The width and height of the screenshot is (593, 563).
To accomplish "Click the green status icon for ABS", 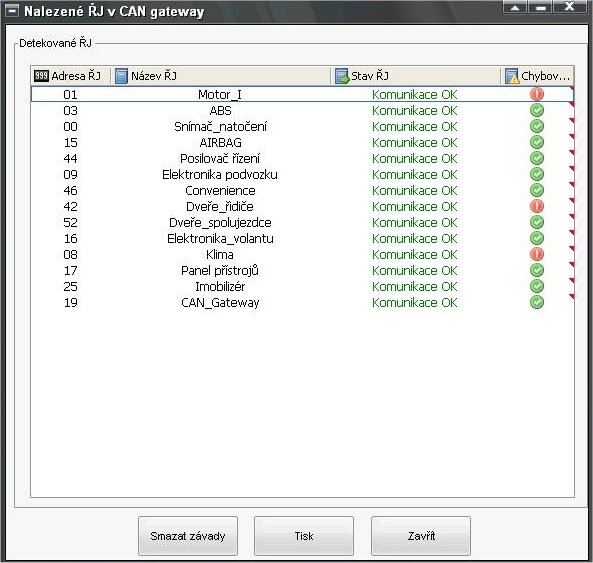I will (x=536, y=110).
